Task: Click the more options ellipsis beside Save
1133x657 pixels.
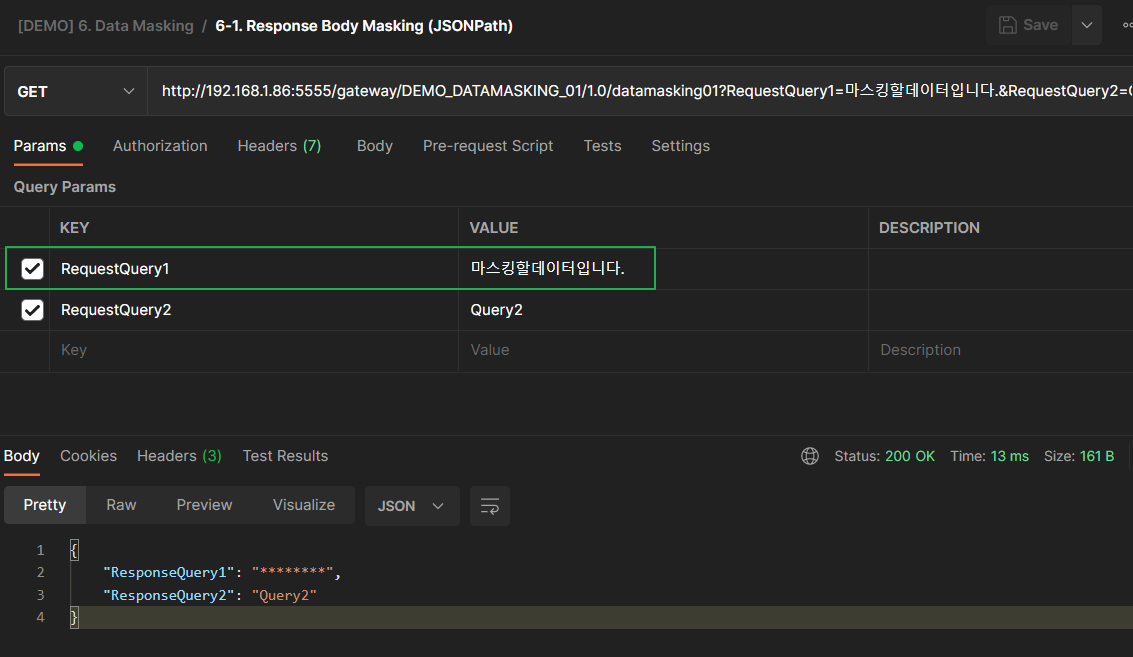Action: coord(1127,25)
